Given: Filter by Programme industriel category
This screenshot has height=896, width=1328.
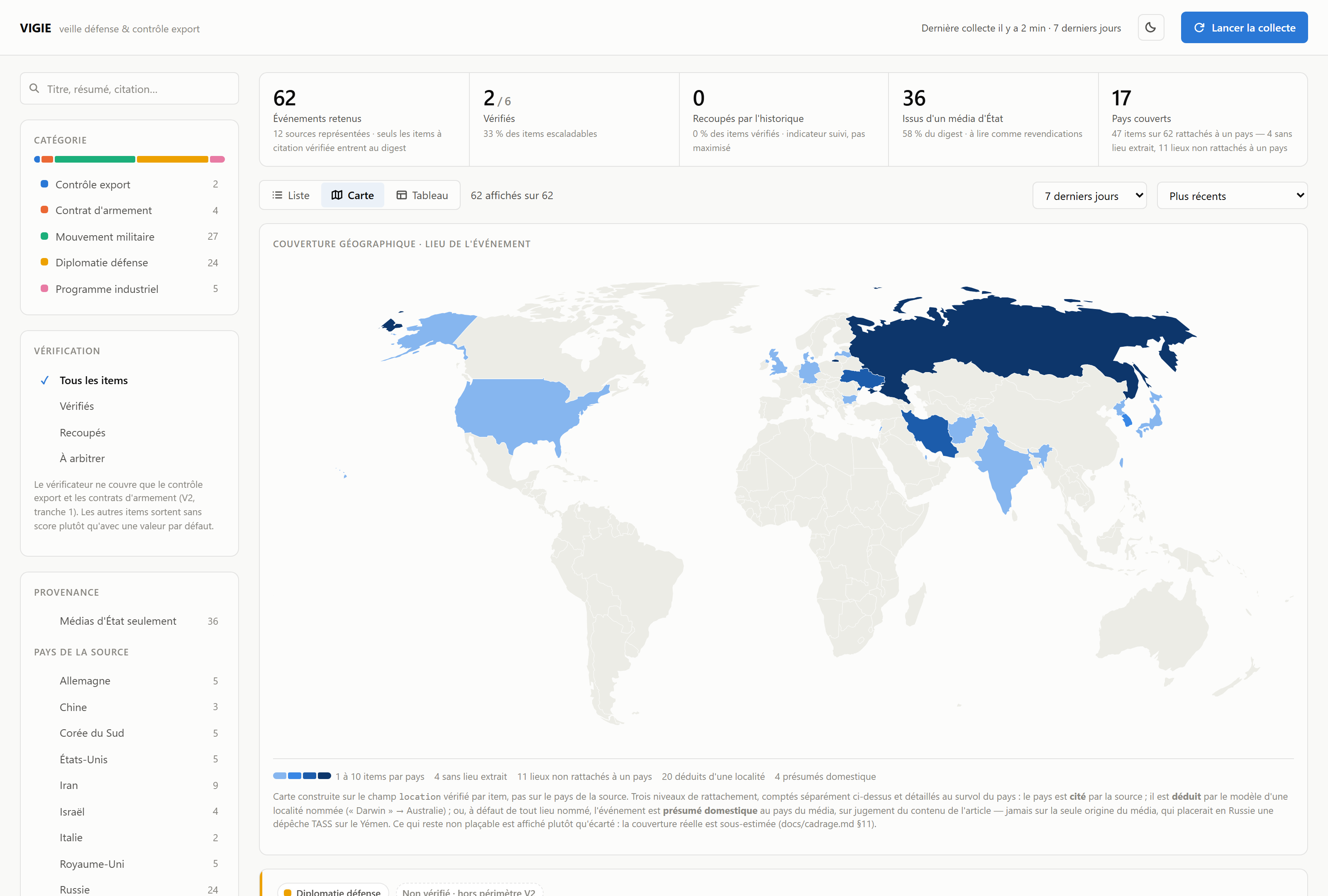Looking at the screenshot, I should [x=129, y=289].
